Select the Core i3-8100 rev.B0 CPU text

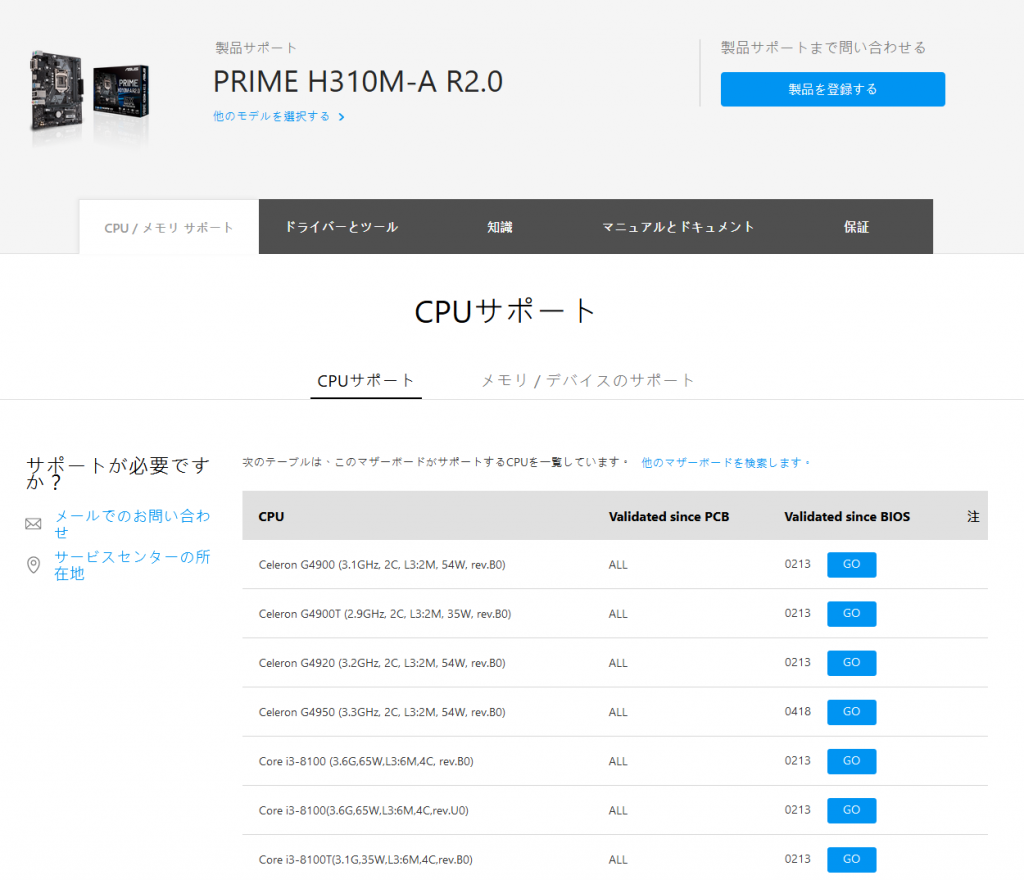pos(366,761)
